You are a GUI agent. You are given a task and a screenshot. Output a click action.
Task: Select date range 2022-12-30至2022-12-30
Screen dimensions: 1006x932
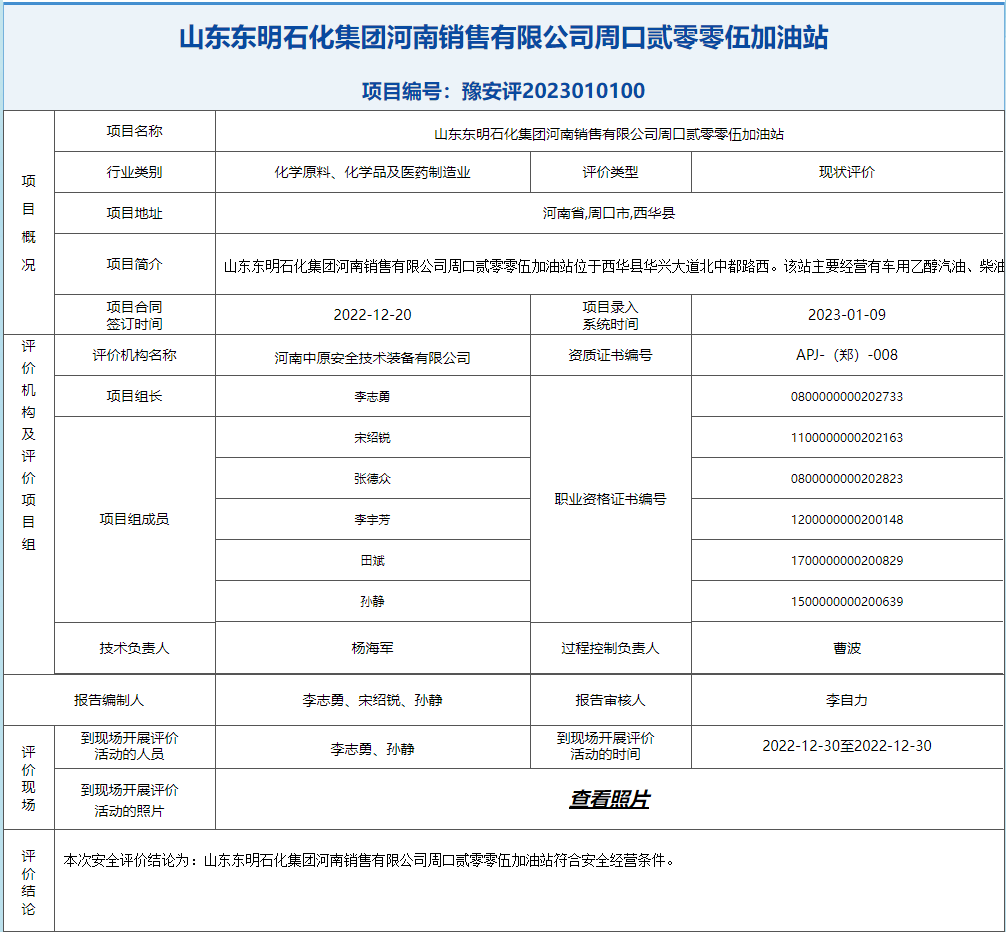[x=847, y=745]
